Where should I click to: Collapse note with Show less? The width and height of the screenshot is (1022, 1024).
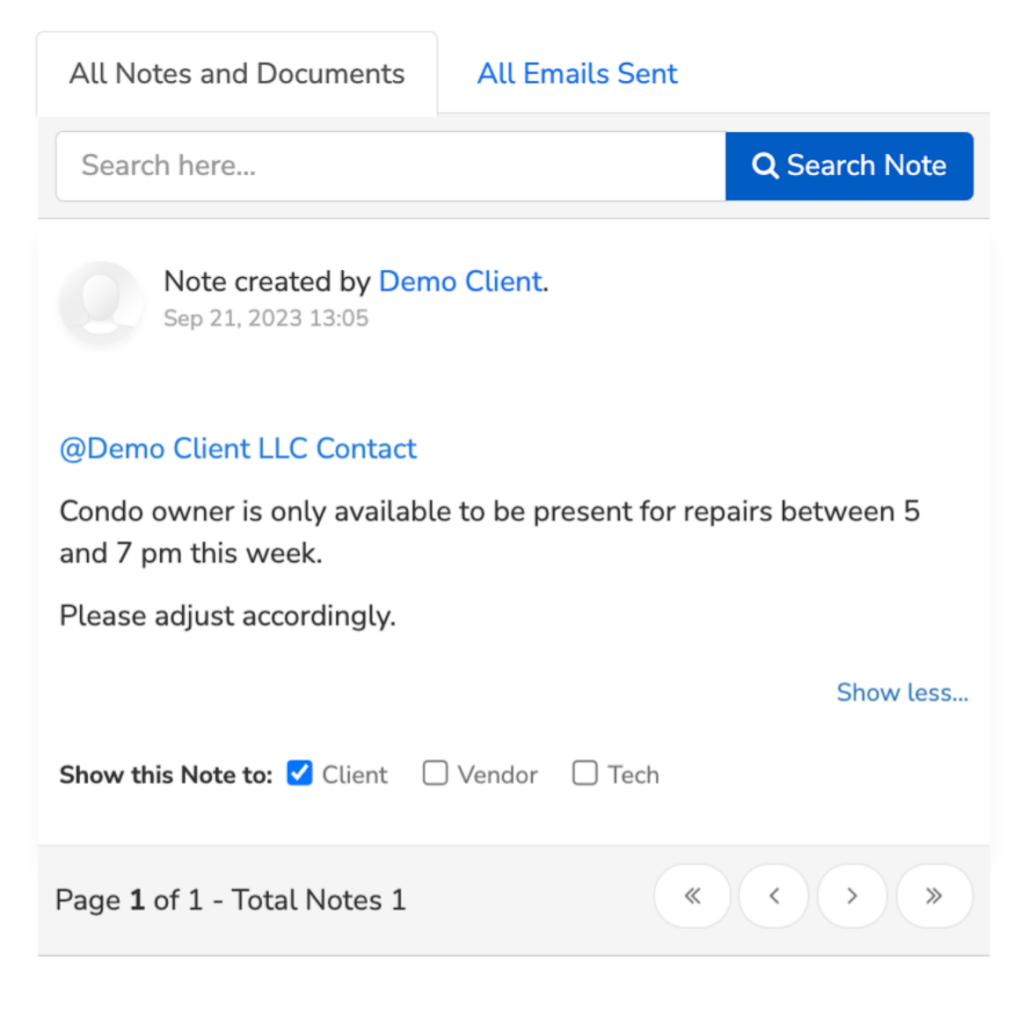902,692
